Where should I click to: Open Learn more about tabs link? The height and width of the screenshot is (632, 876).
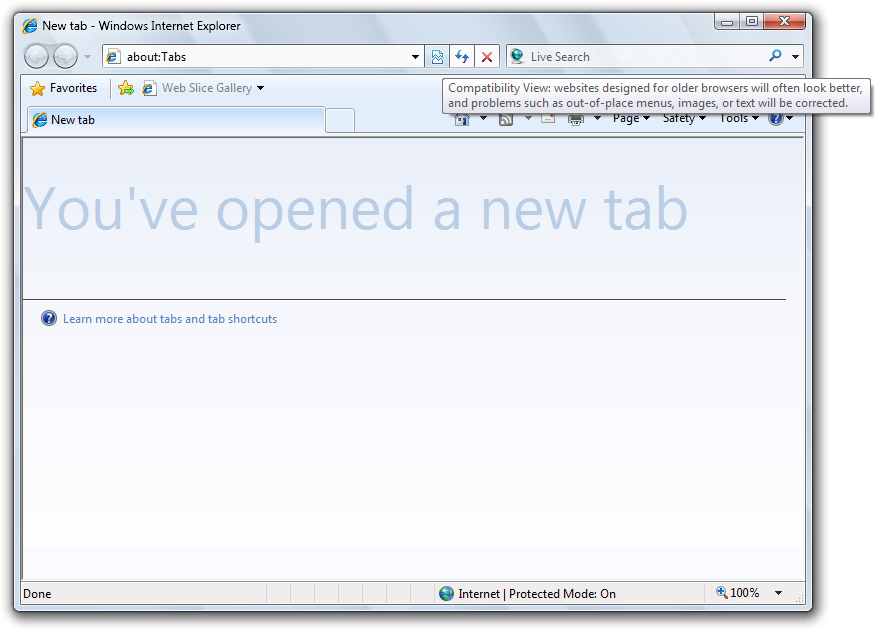(170, 319)
